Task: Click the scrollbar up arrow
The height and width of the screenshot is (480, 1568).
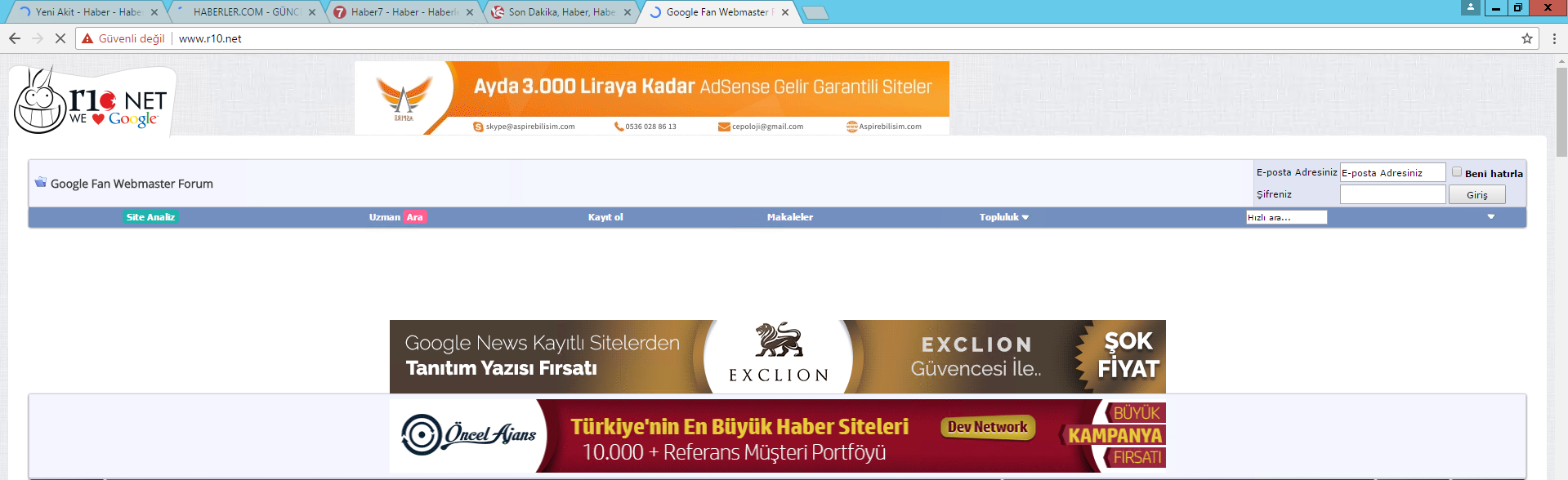Action: 1561,60
